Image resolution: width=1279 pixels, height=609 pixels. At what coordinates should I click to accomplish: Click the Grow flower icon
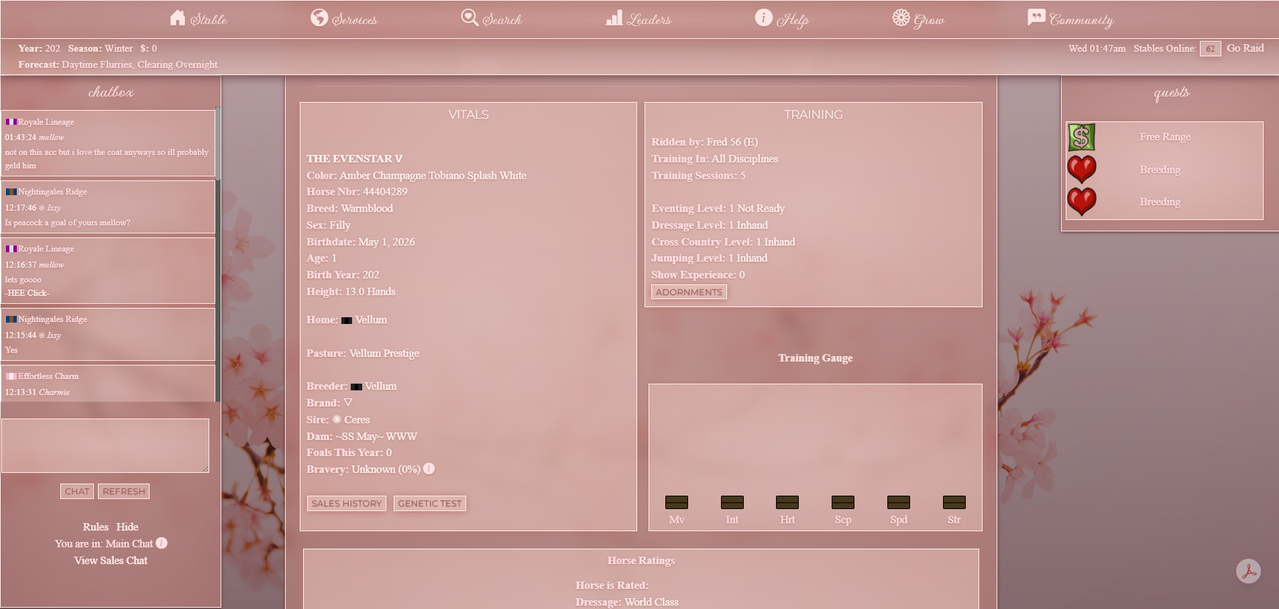(901, 18)
